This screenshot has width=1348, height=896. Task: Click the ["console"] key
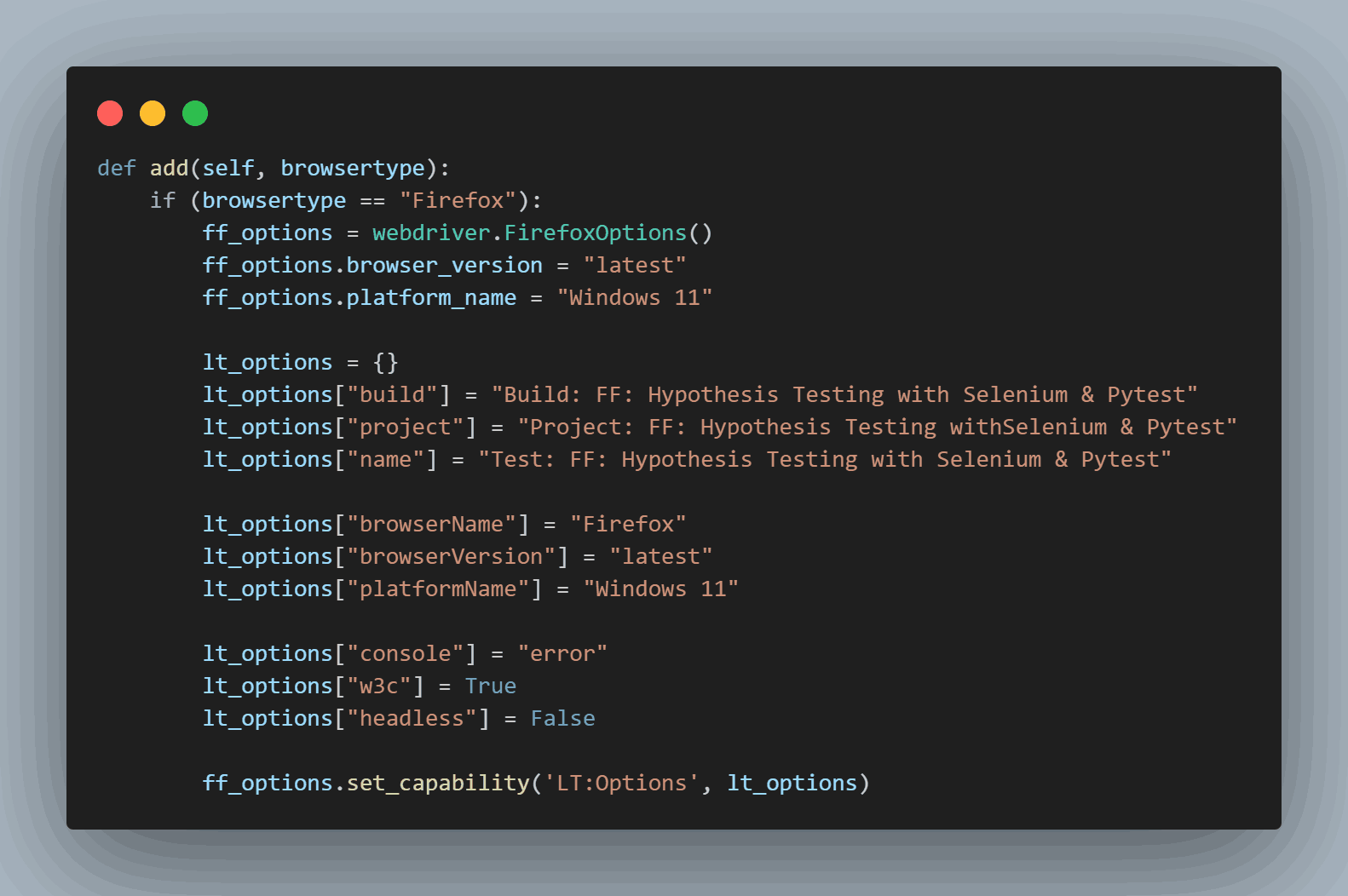point(406,653)
